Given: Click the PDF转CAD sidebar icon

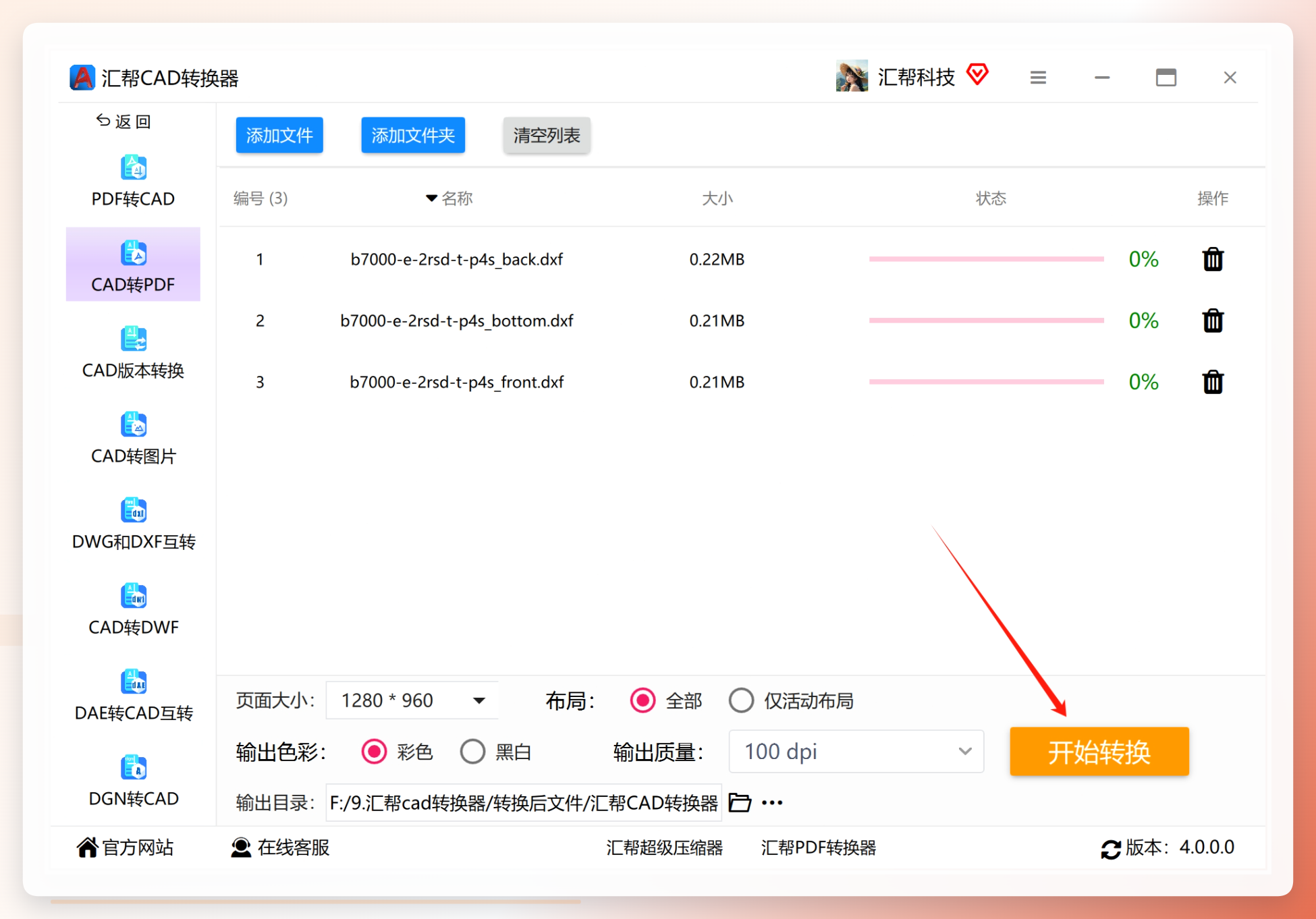Looking at the screenshot, I should [x=134, y=167].
